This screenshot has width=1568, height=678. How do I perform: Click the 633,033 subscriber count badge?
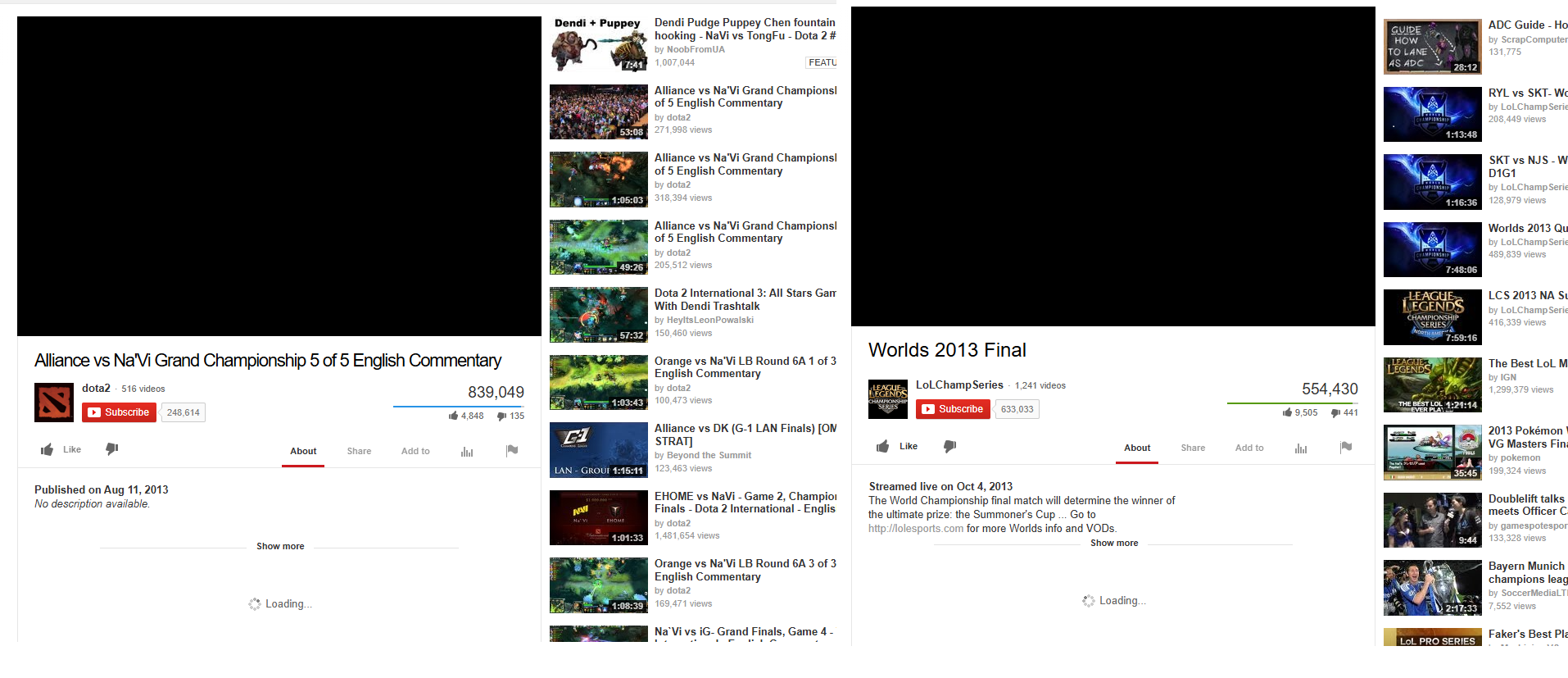pyautogui.click(x=1017, y=409)
